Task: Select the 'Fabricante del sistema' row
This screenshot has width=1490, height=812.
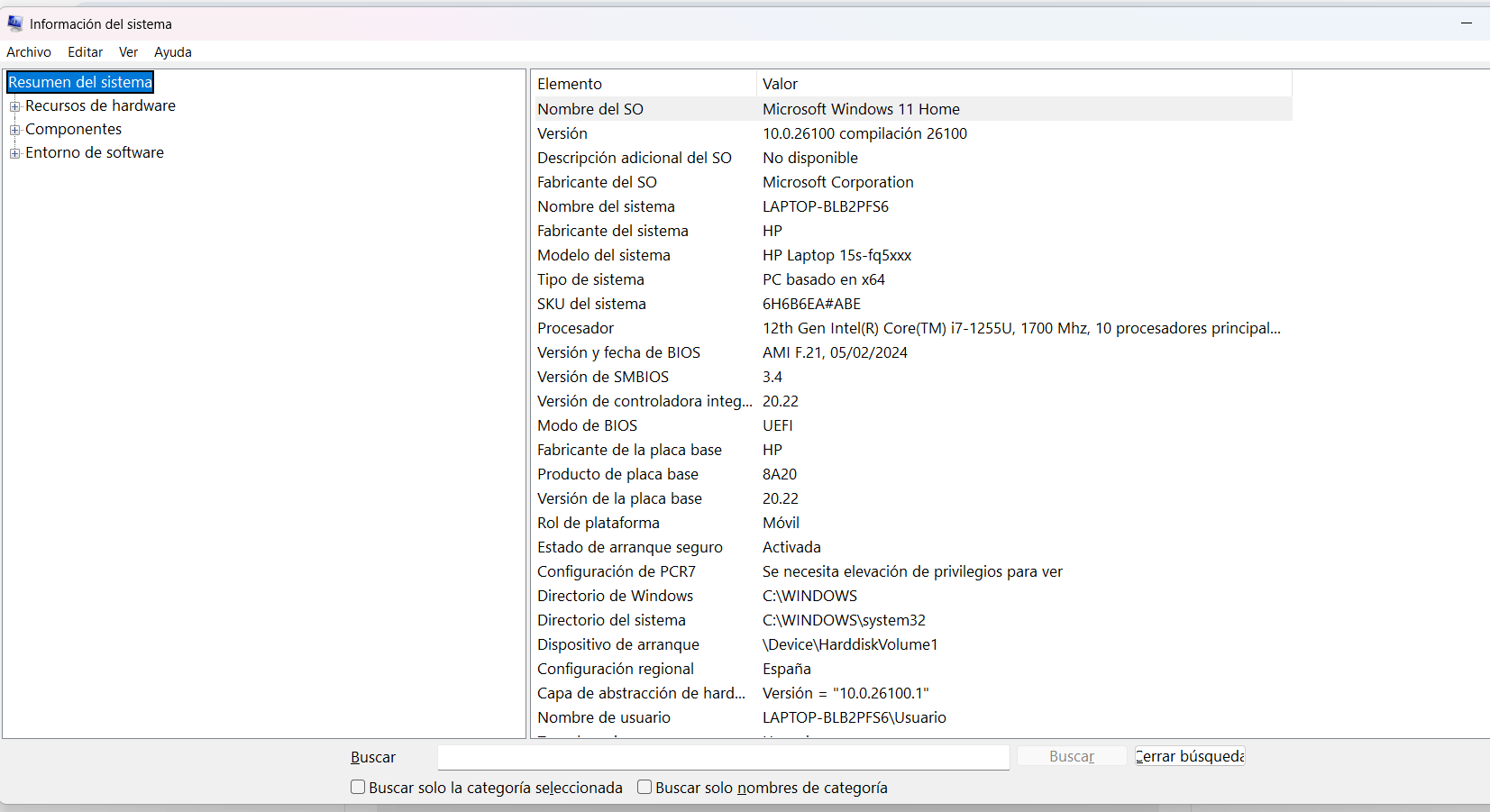Action: [913, 231]
